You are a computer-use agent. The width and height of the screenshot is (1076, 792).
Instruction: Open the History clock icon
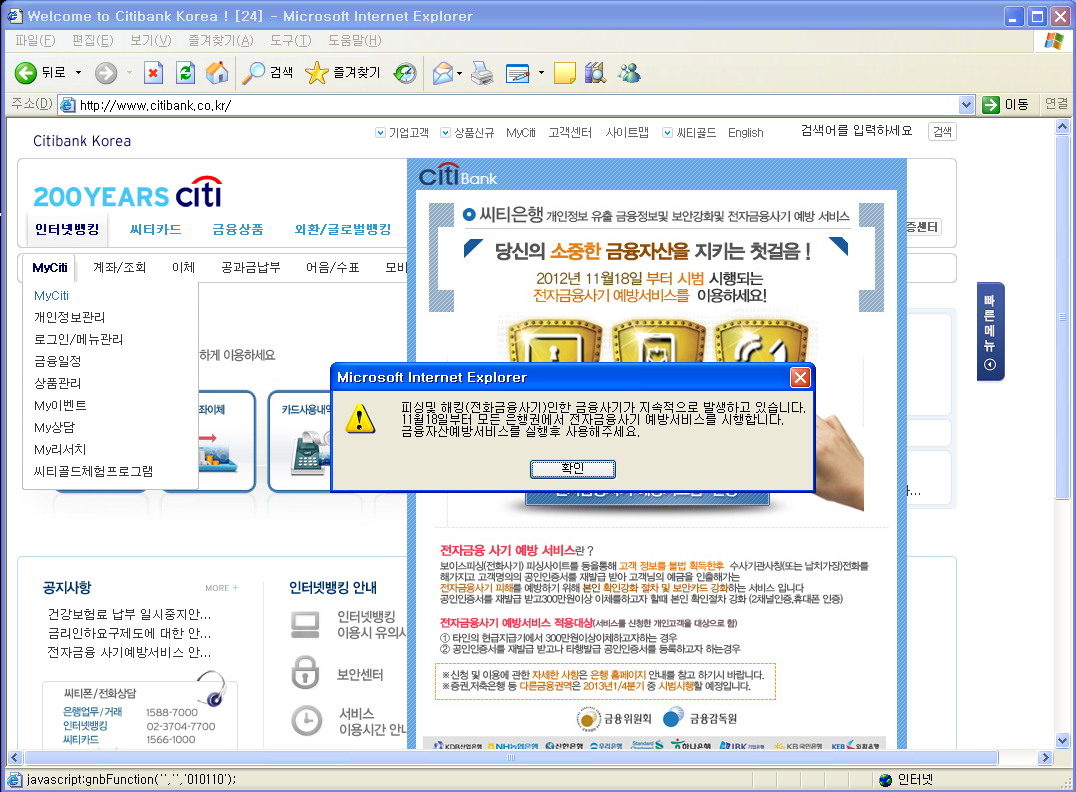coord(405,73)
